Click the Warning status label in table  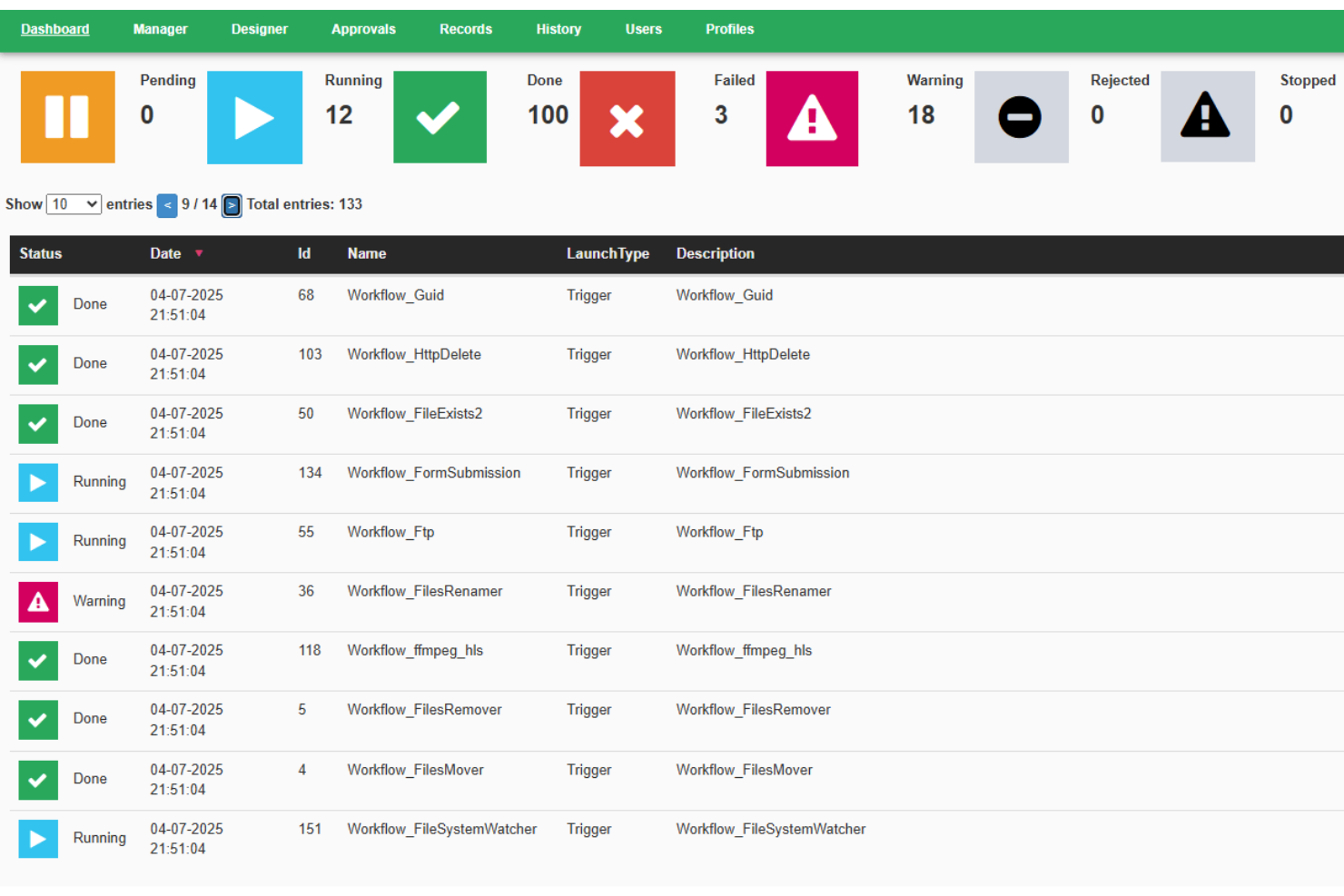[x=99, y=601]
